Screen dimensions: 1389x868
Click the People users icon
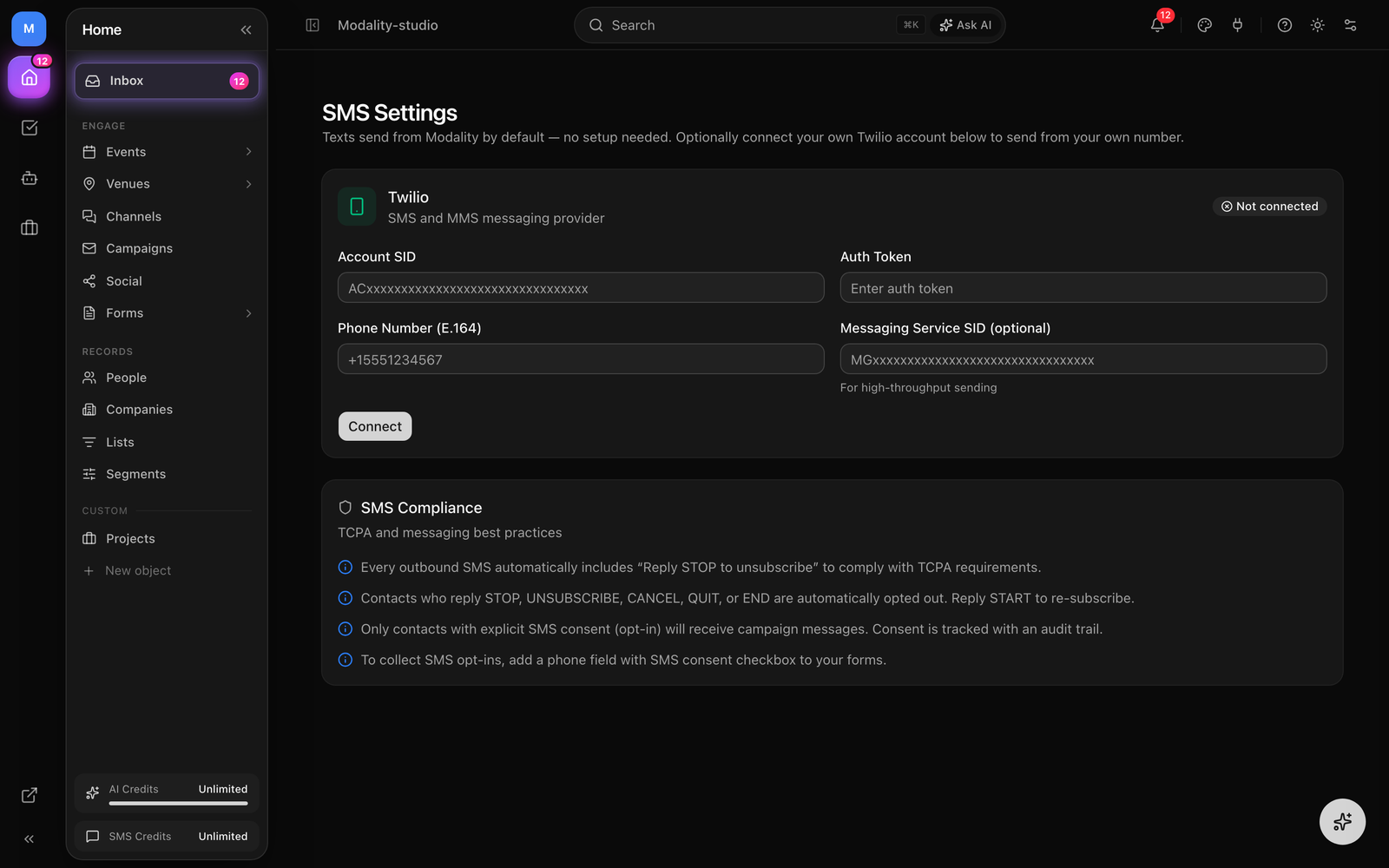pos(89,378)
